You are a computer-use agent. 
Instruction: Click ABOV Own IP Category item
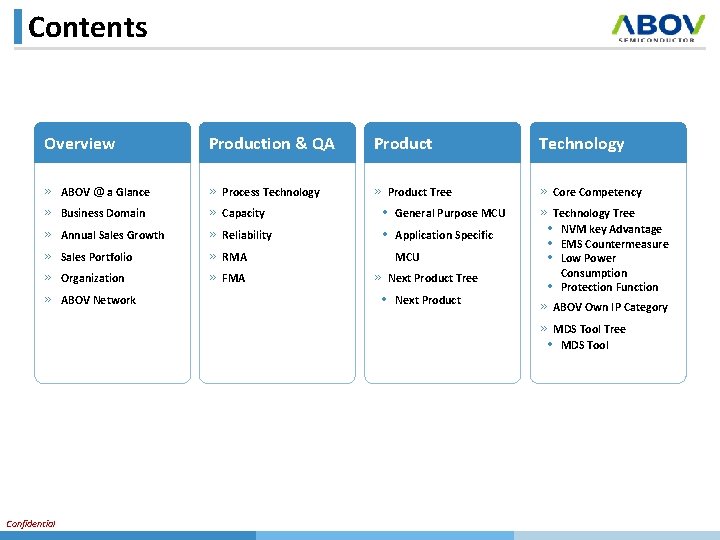tap(610, 307)
